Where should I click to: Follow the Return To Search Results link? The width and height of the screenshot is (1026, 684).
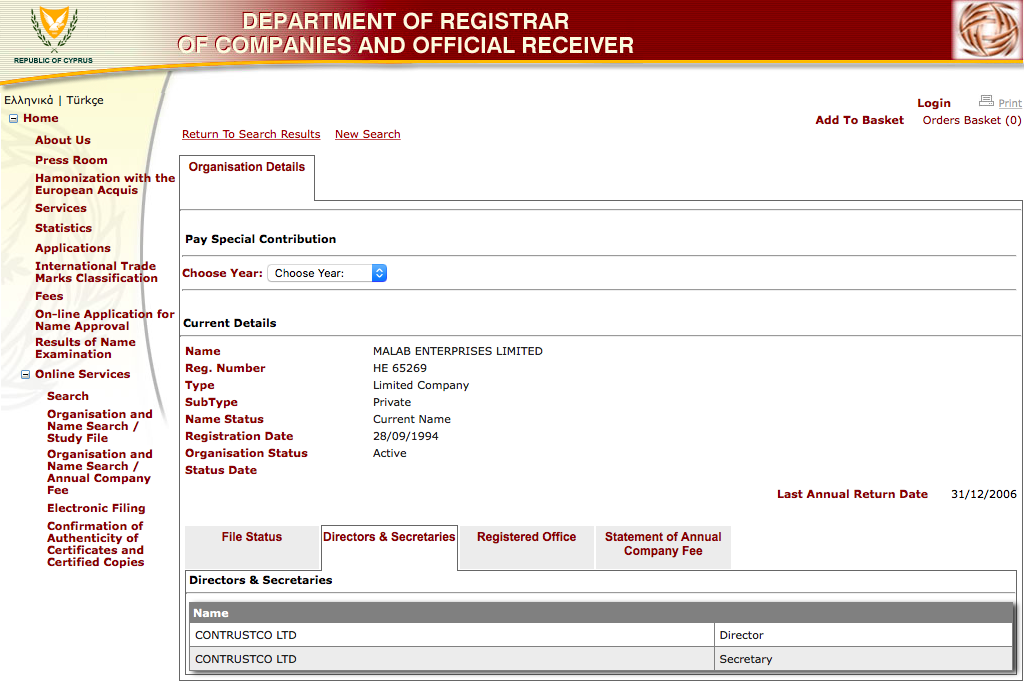point(251,134)
